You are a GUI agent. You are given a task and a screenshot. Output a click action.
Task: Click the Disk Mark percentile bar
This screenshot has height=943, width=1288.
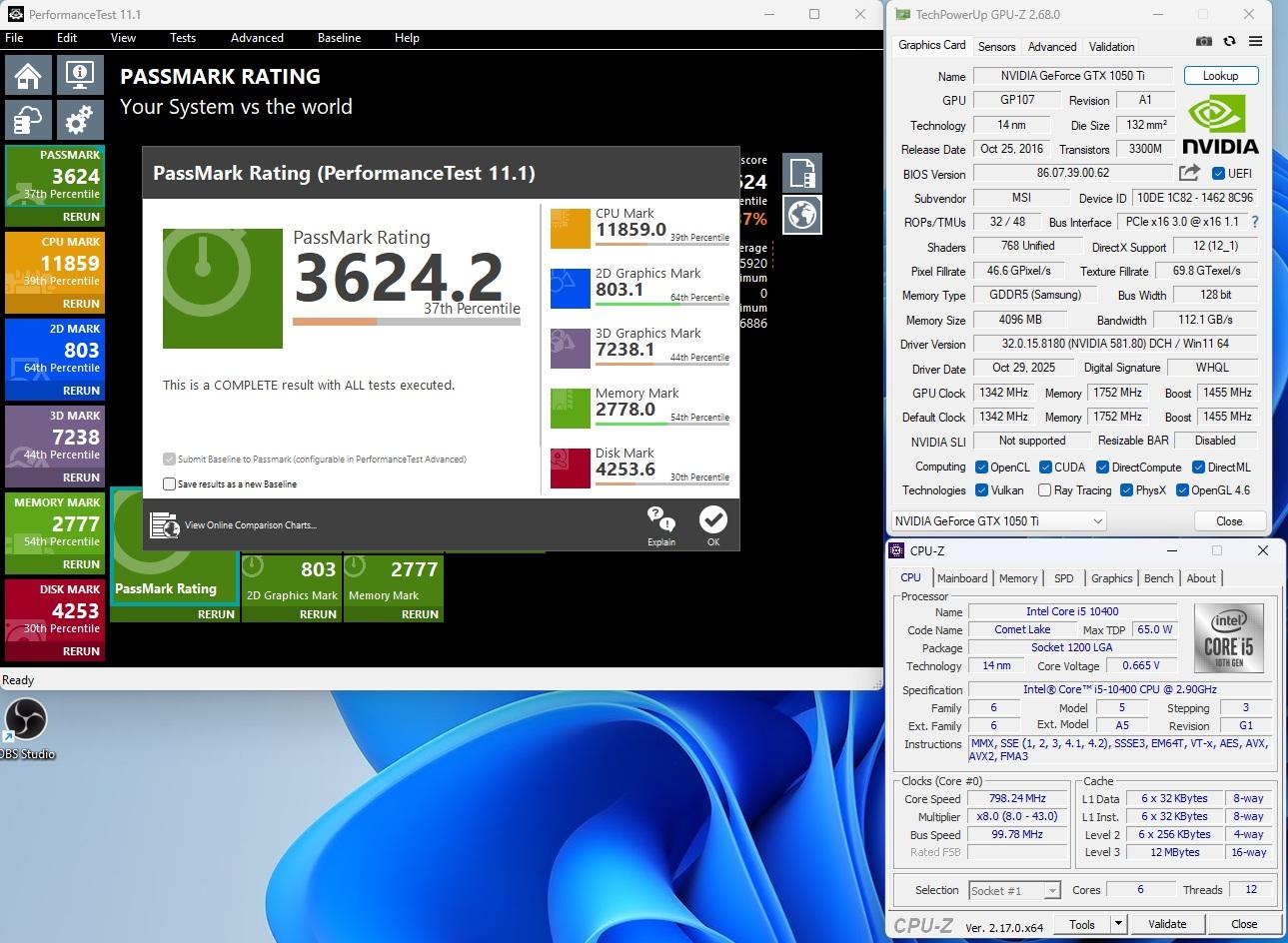coord(662,483)
